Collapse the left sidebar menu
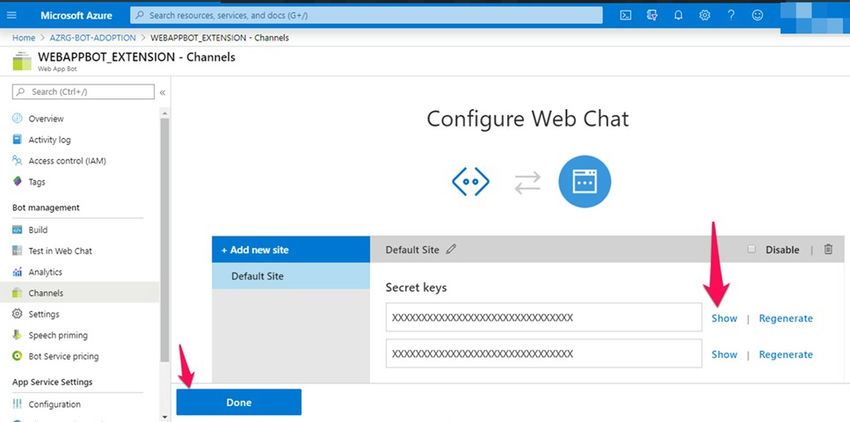 pos(163,92)
